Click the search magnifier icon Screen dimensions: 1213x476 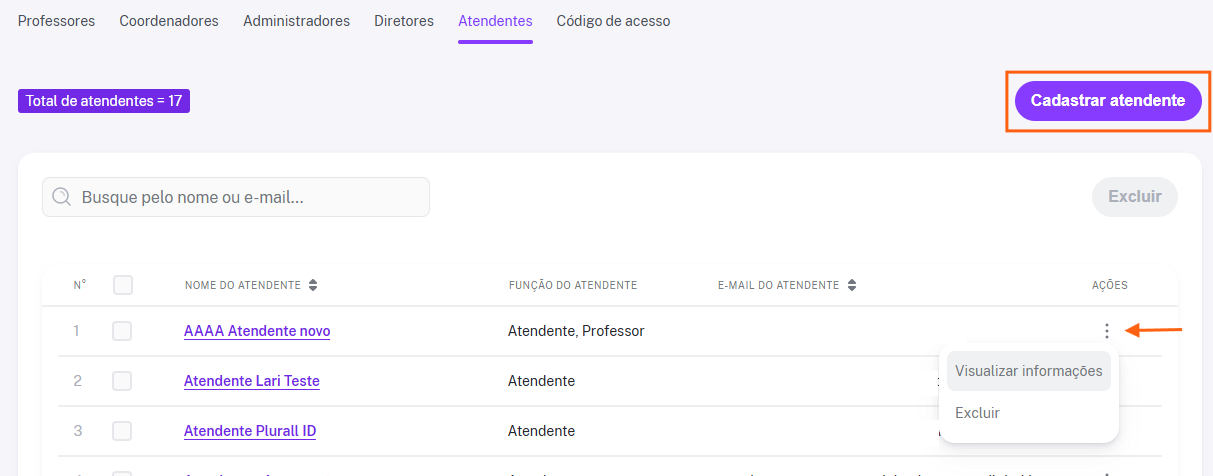(62, 197)
